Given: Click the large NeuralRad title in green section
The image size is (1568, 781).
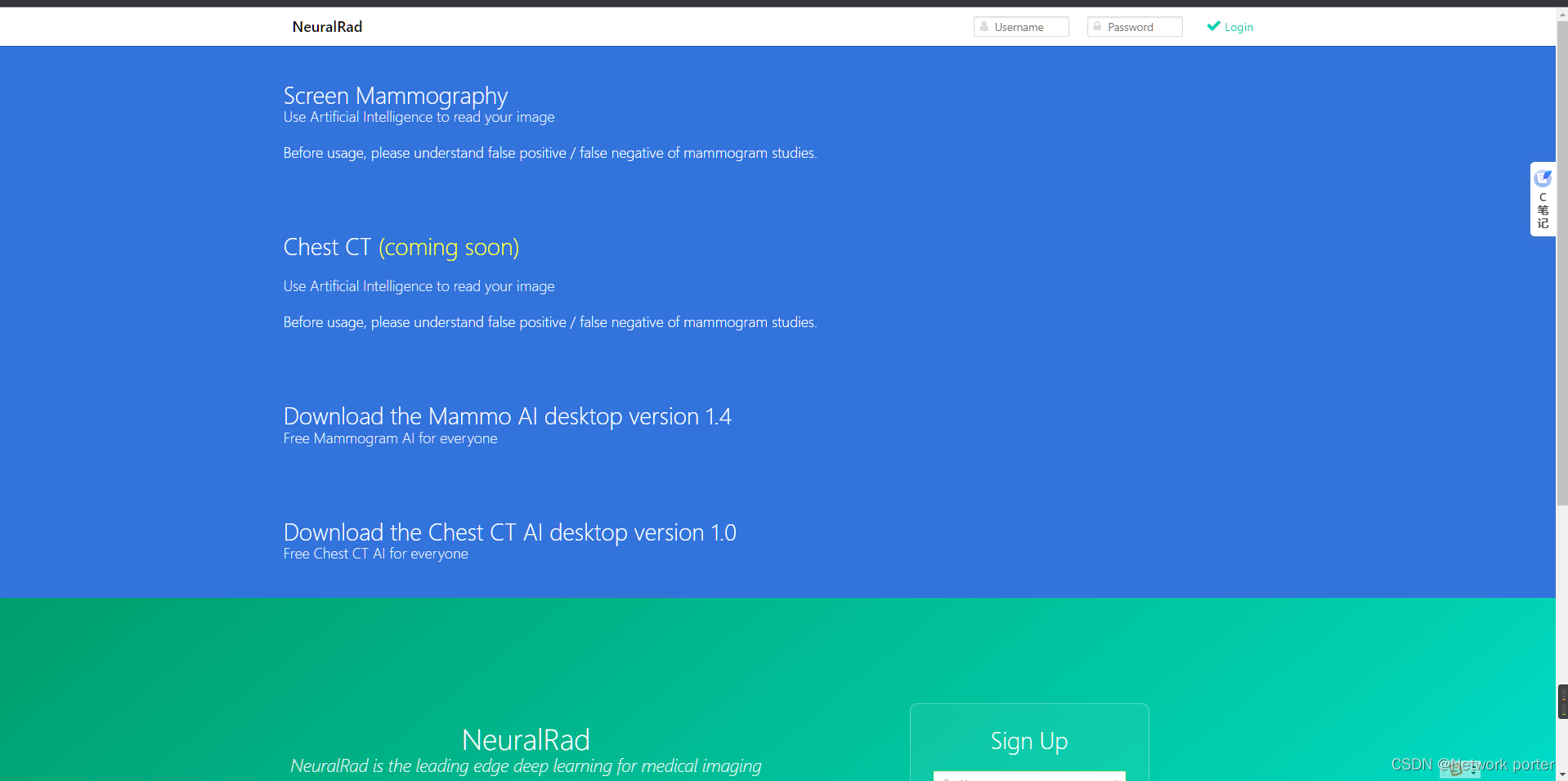Looking at the screenshot, I should click(526, 740).
